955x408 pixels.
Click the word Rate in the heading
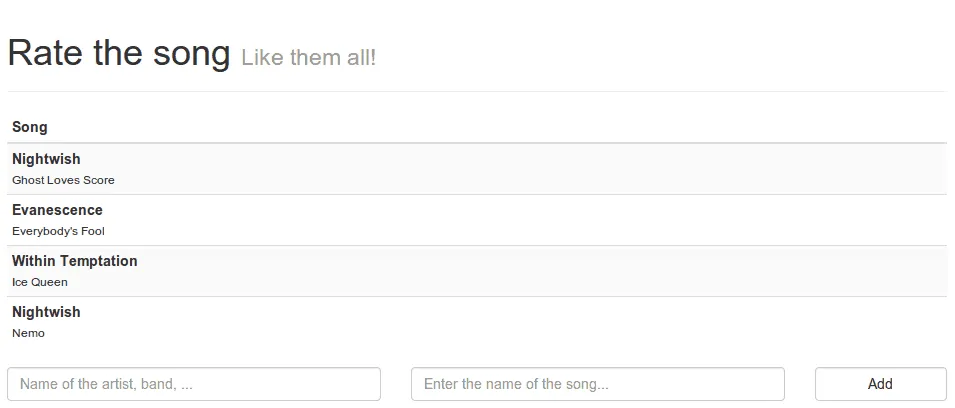click(45, 54)
